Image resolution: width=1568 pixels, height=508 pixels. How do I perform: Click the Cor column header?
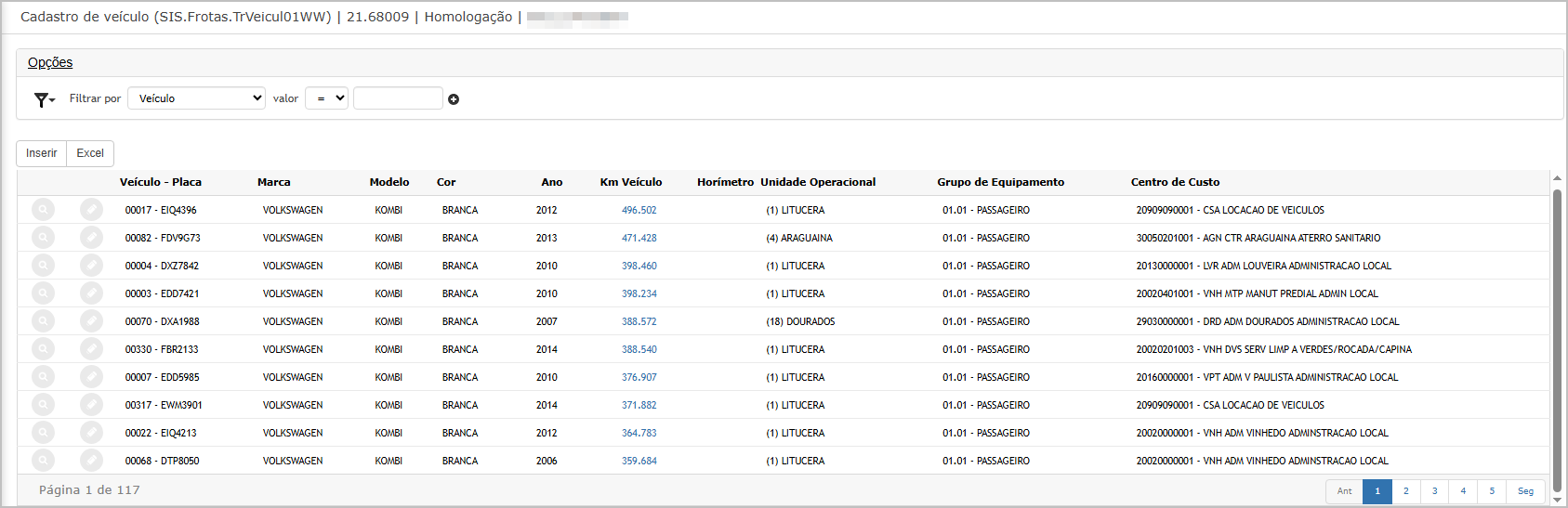click(x=446, y=182)
